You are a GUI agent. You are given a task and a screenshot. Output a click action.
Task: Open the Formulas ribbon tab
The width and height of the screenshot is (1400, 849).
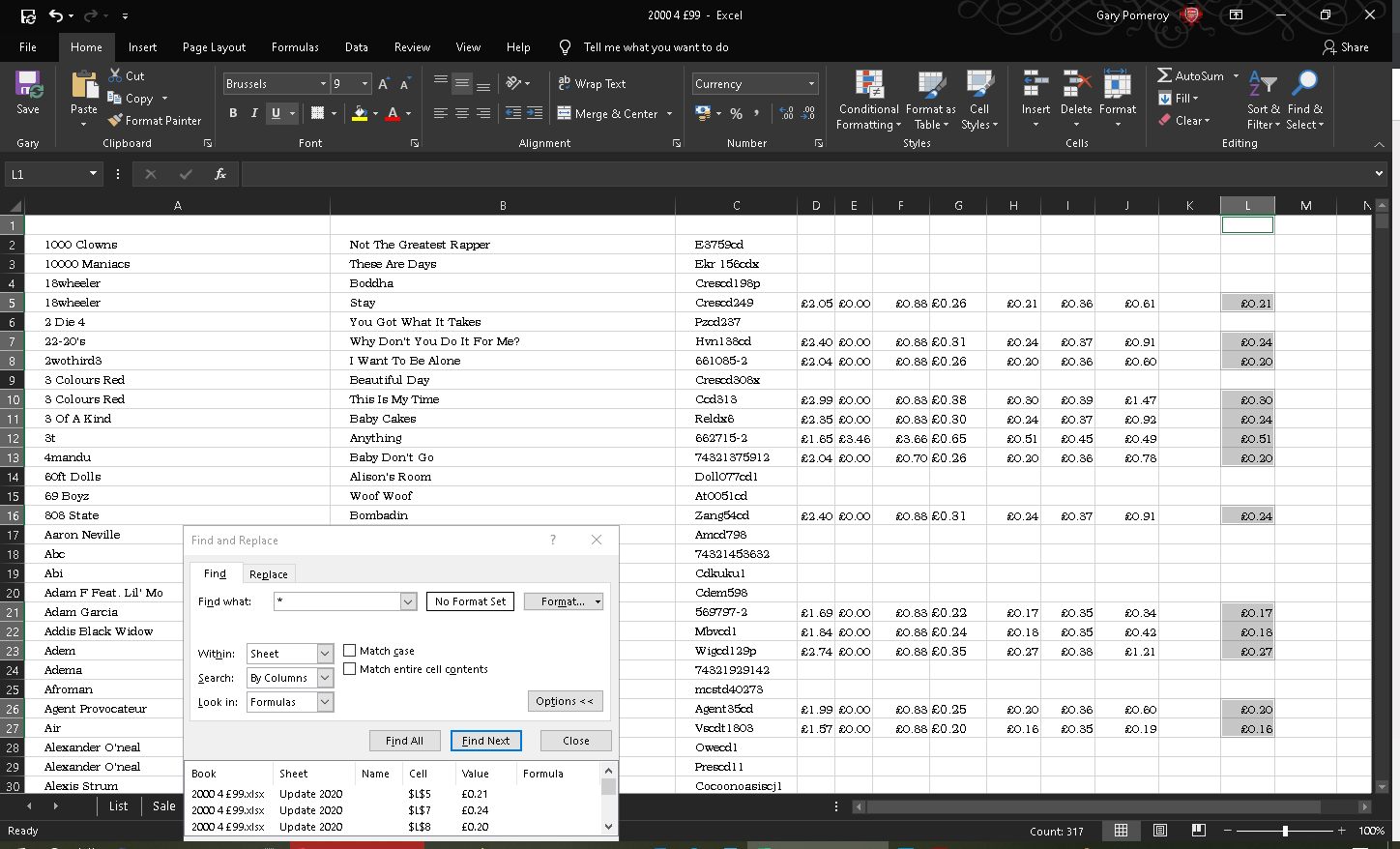click(295, 47)
